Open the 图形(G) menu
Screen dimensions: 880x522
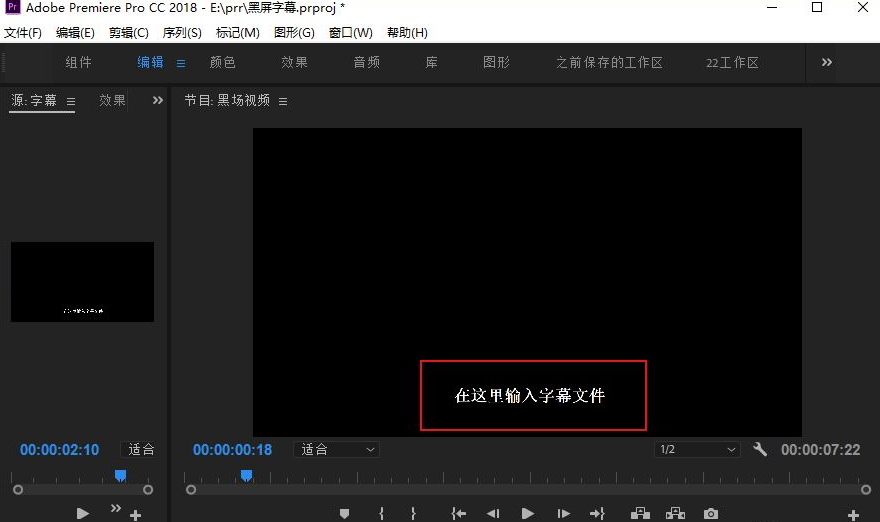294,33
